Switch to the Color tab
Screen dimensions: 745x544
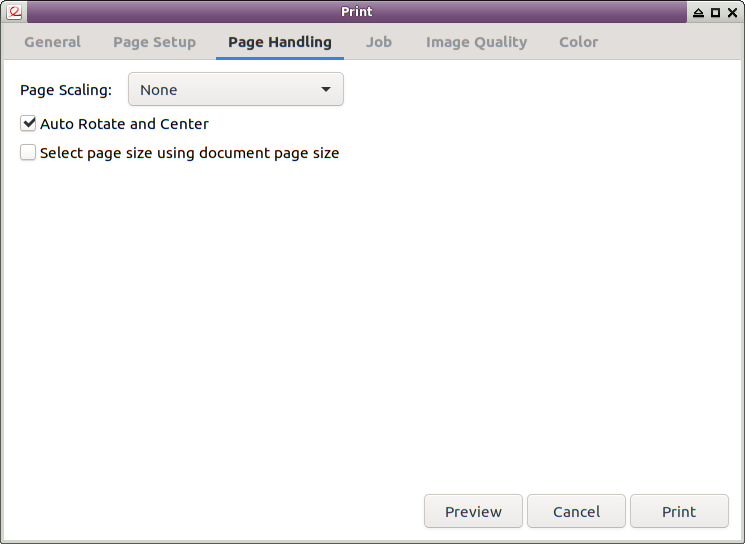point(578,42)
